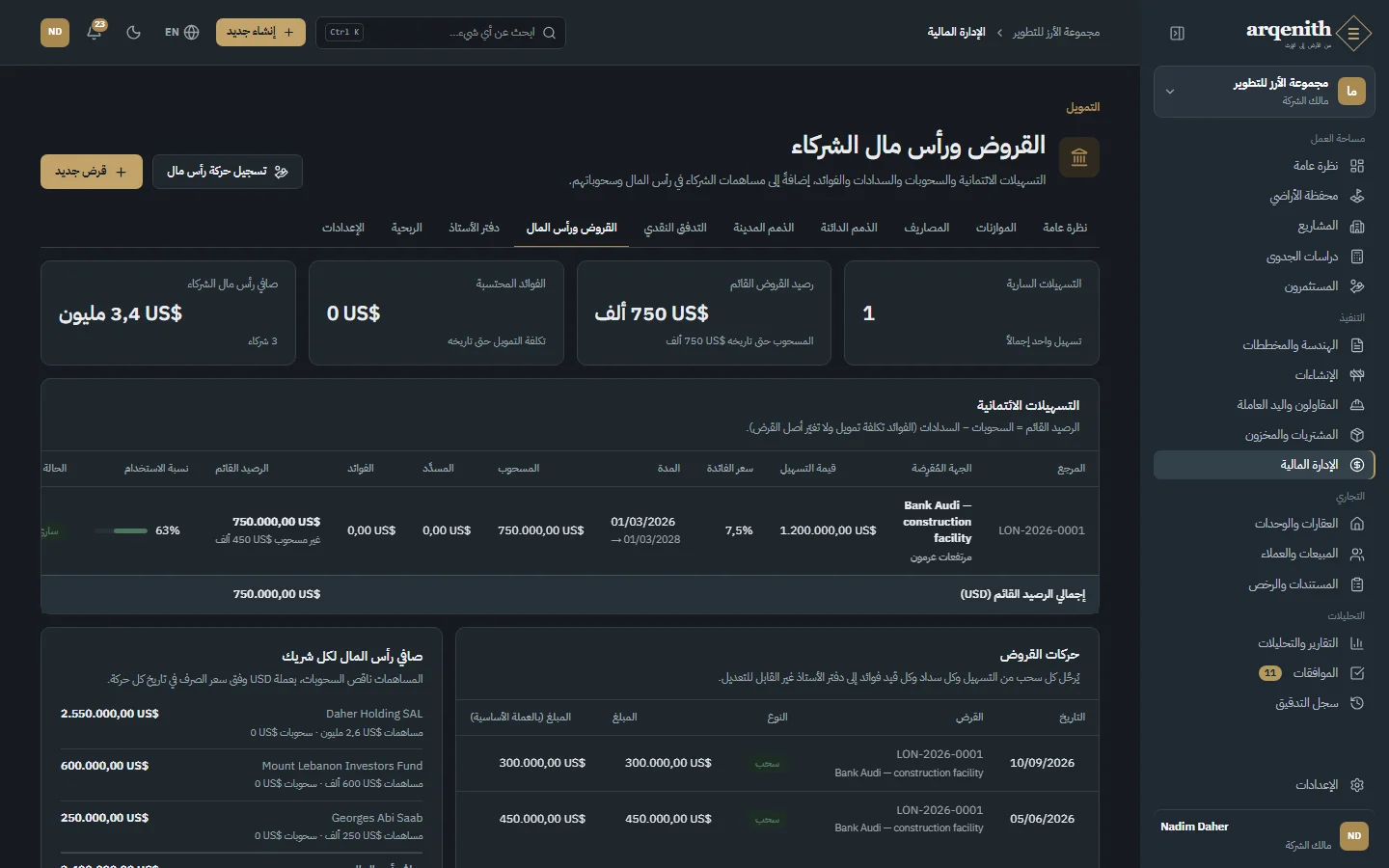Click the سجل التدقيق history icon

(1357, 703)
